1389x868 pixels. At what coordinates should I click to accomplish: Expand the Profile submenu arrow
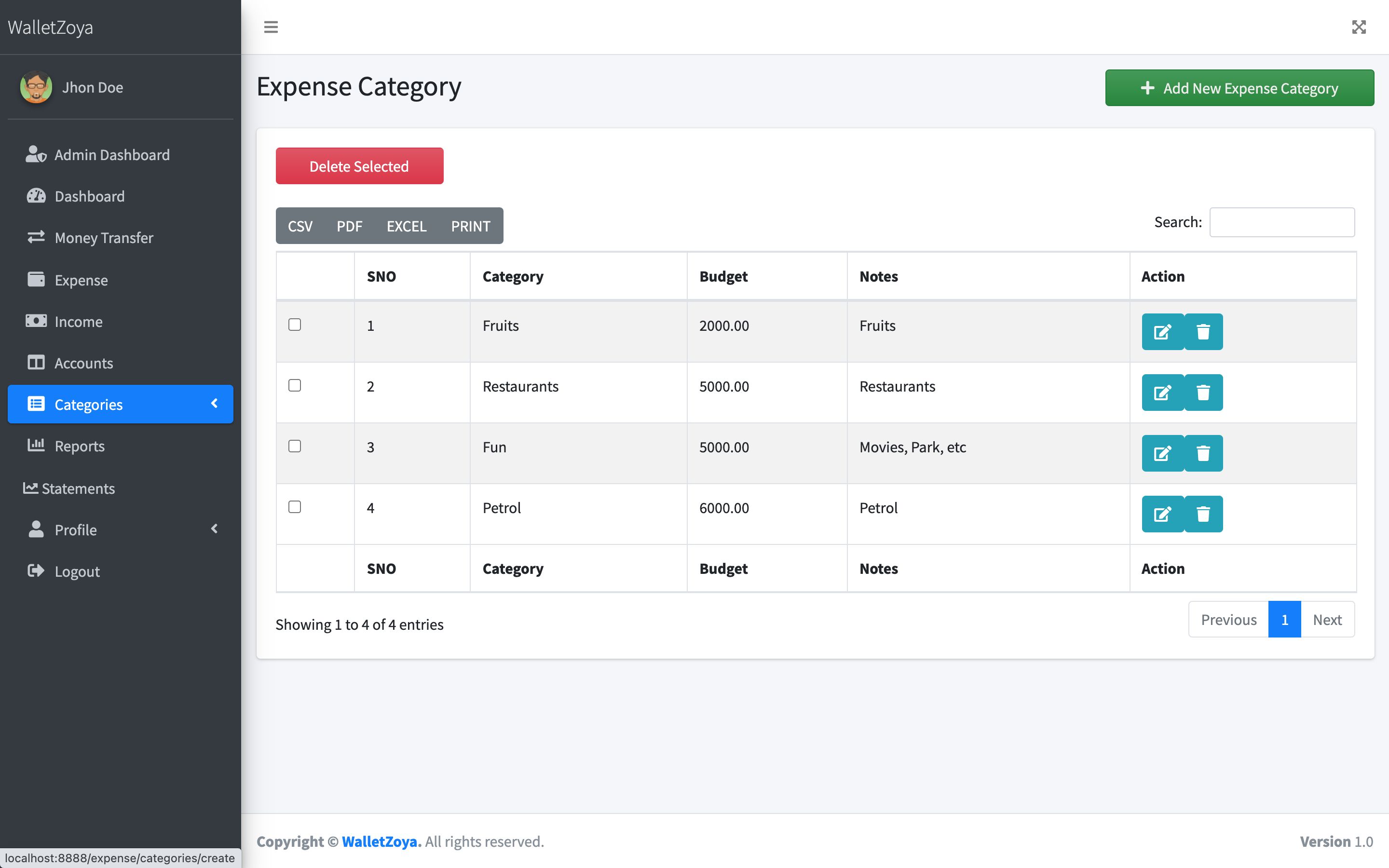pos(215,529)
